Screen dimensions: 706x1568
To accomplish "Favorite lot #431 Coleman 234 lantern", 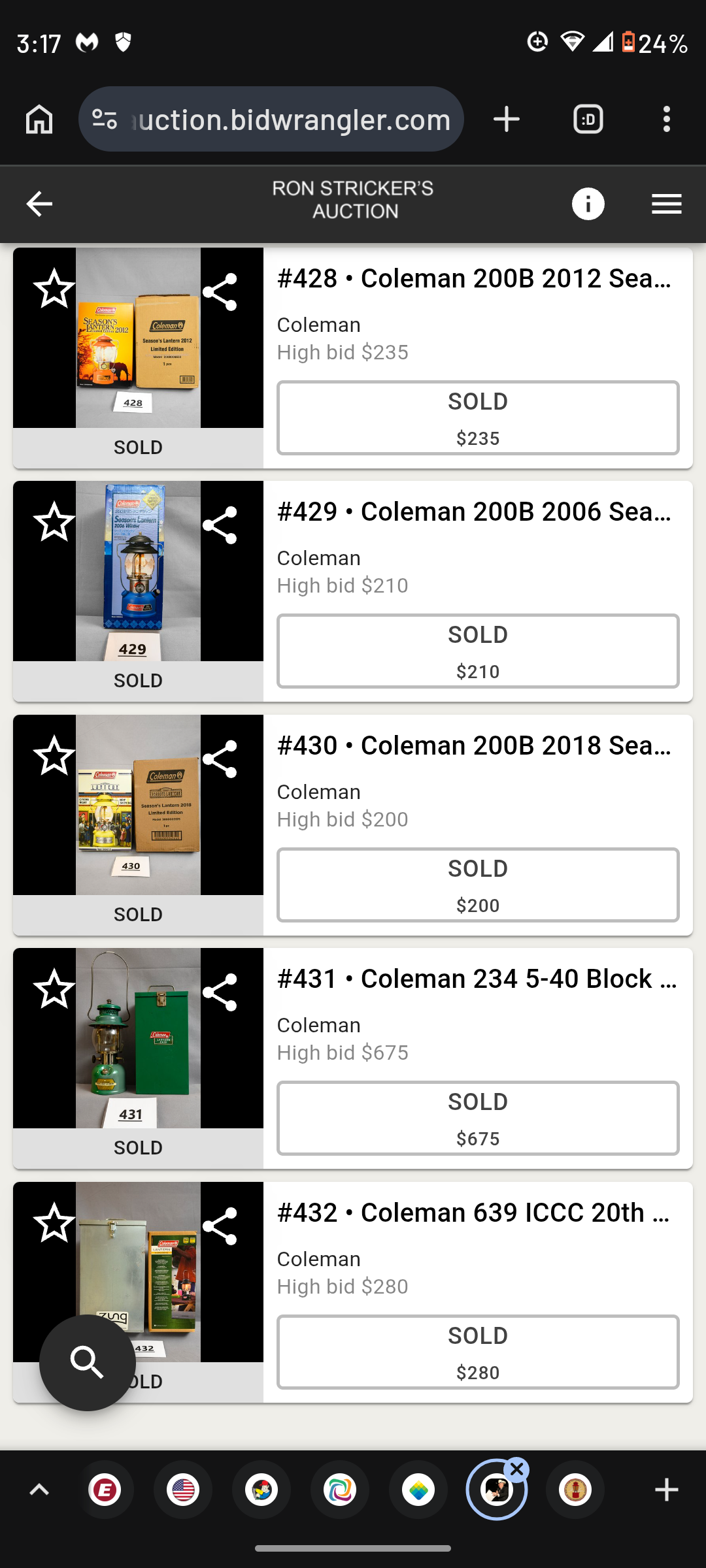I will coord(54,990).
